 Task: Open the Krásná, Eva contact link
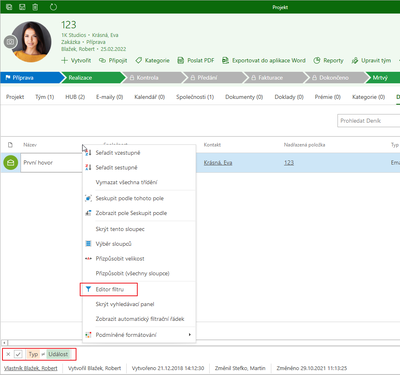(218, 163)
